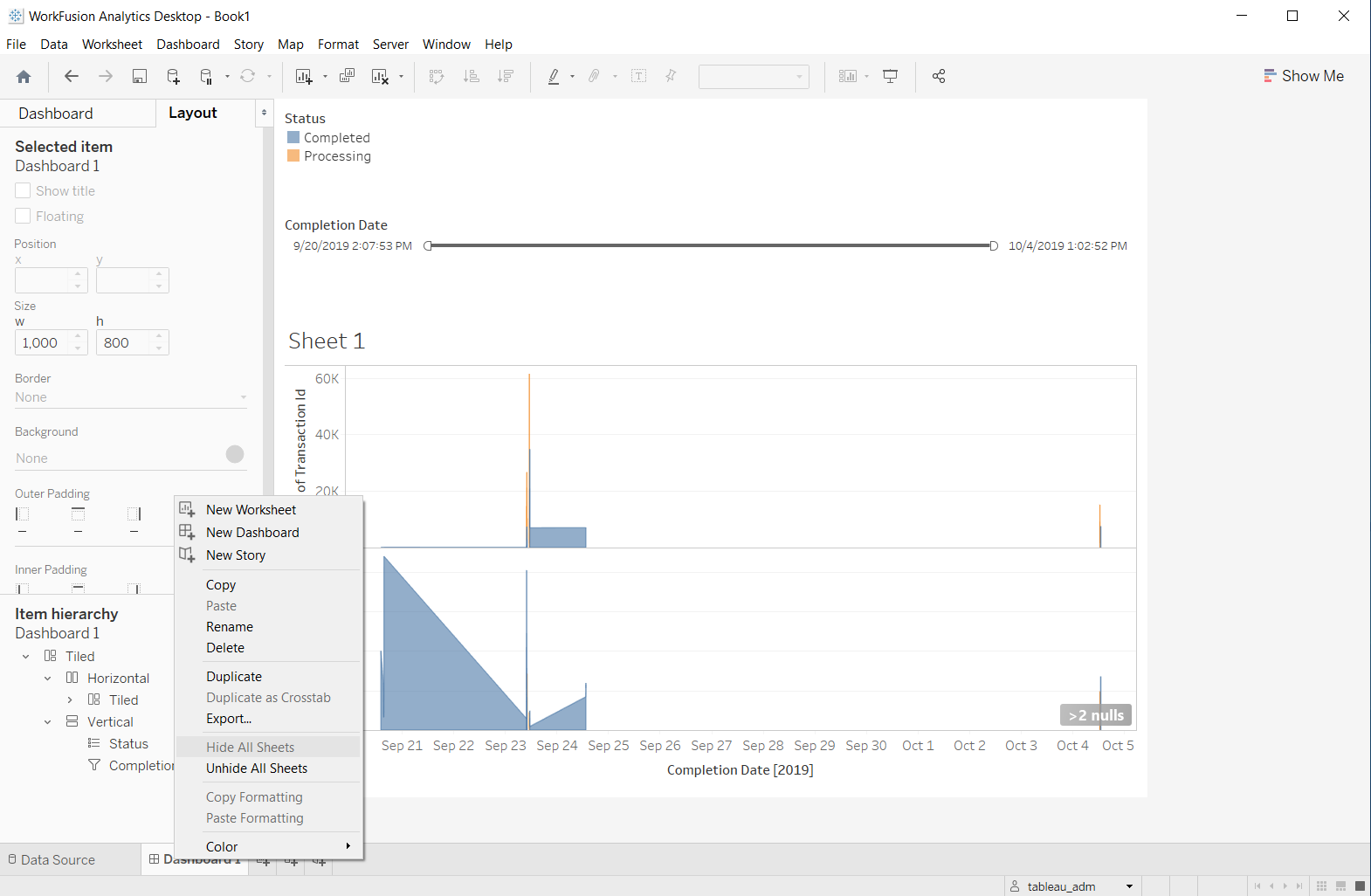The image size is (1371, 896).
Task: Save the workbook with the floppy icon
Action: 140,76
